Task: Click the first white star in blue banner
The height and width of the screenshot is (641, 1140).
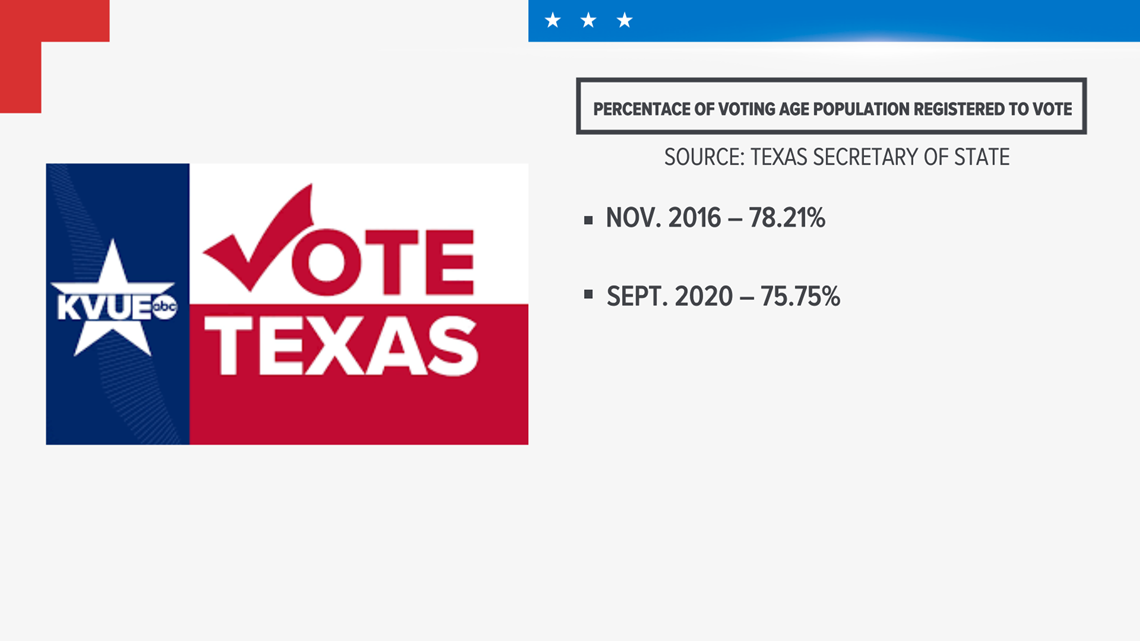Action: coord(553,20)
